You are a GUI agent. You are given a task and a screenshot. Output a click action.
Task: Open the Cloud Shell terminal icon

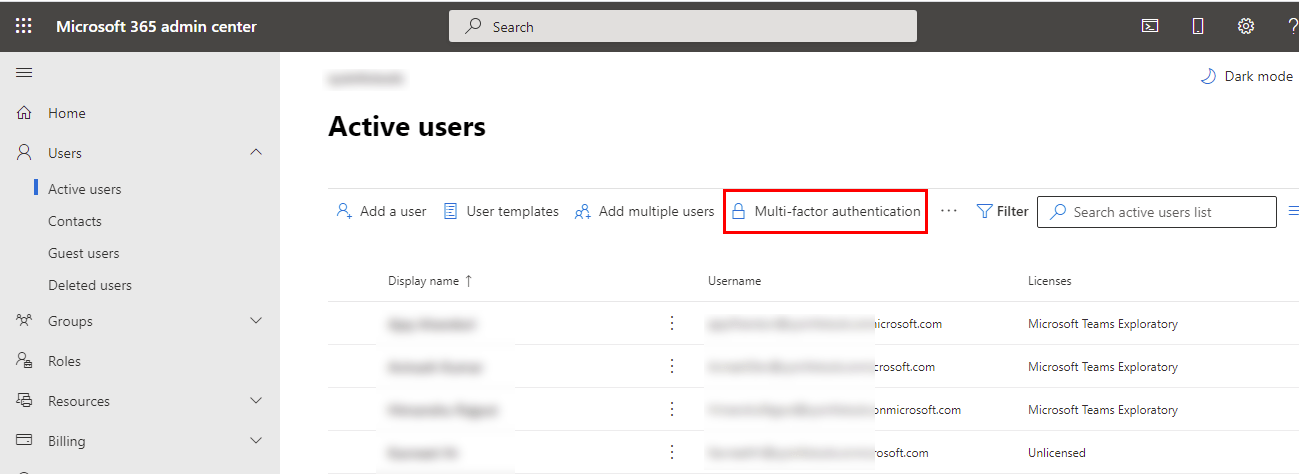[x=1150, y=26]
